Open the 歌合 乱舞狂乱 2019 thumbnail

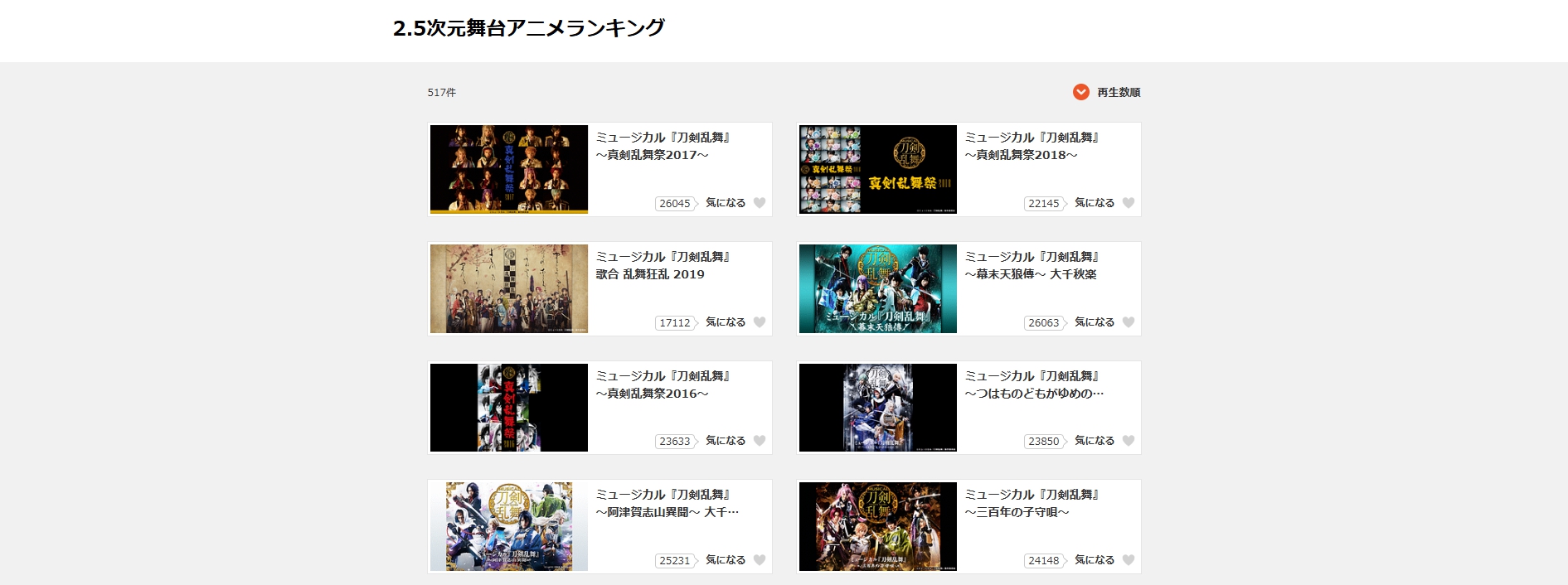tap(509, 288)
